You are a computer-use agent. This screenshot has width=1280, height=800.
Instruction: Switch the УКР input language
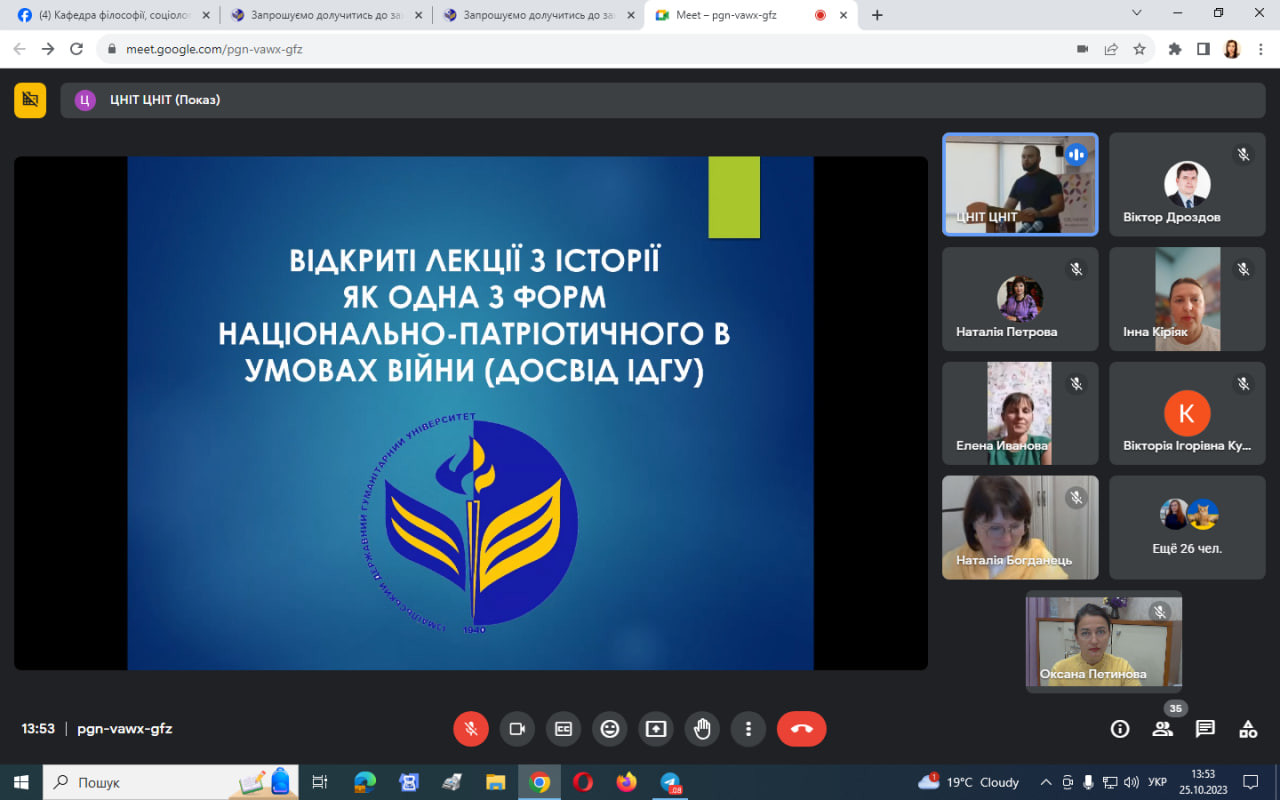click(x=1157, y=782)
